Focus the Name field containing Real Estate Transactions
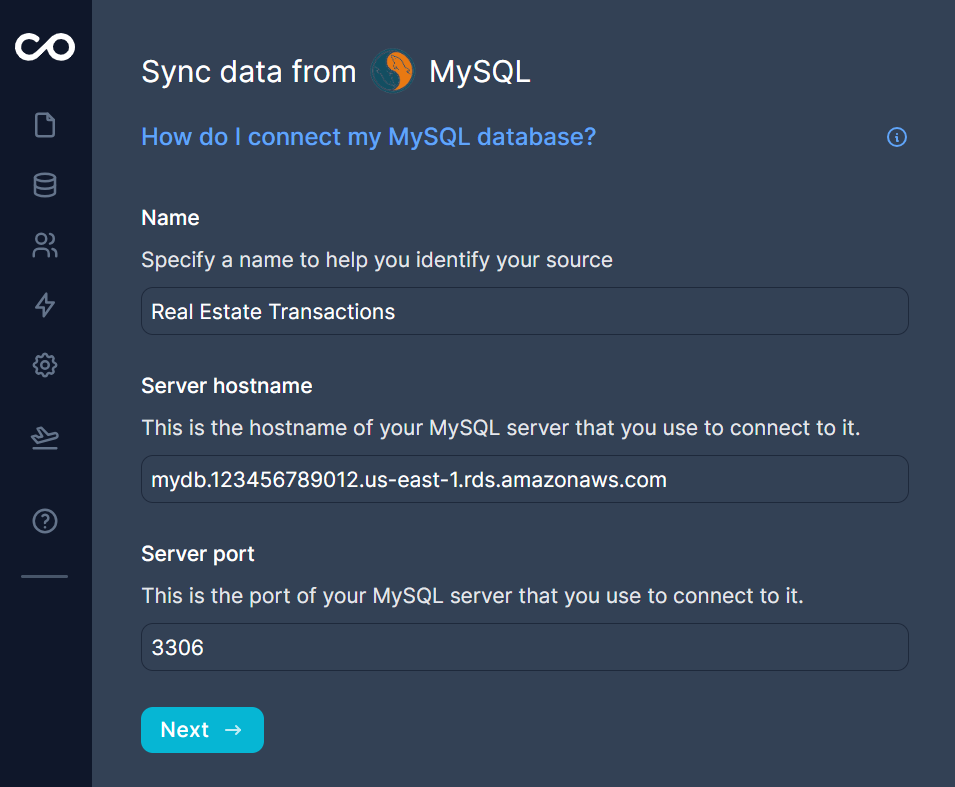The image size is (955, 787). pos(524,312)
